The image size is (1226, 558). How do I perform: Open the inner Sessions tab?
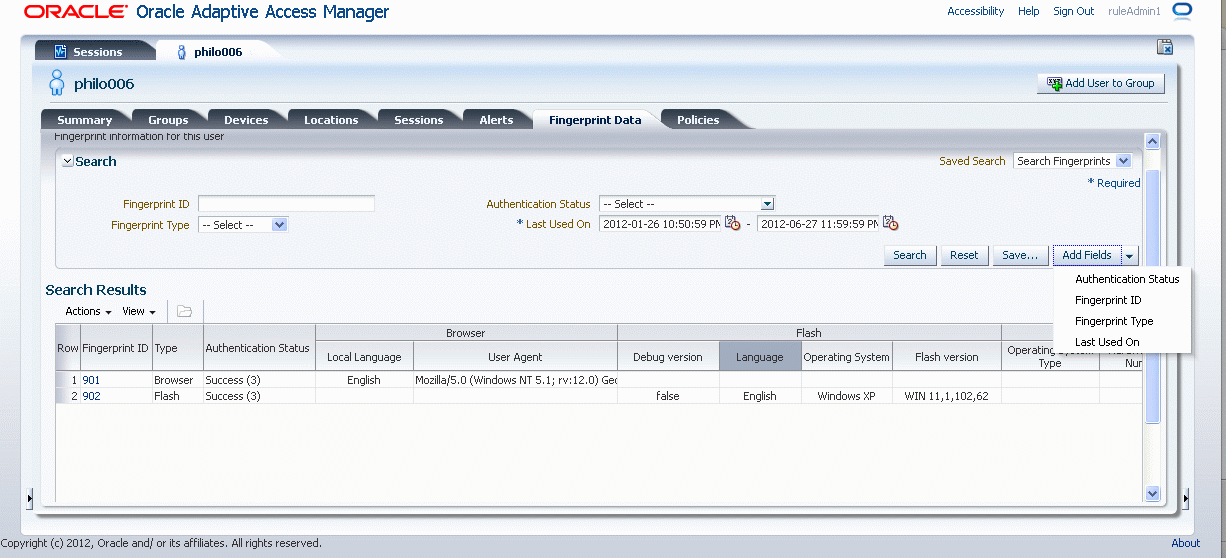coord(418,120)
